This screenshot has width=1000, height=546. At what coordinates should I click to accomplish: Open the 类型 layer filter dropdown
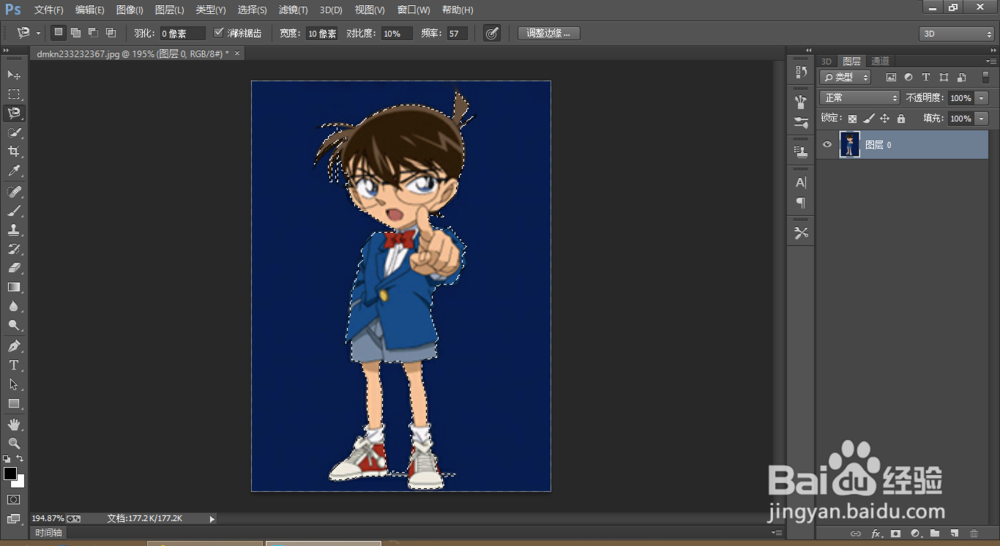845,77
